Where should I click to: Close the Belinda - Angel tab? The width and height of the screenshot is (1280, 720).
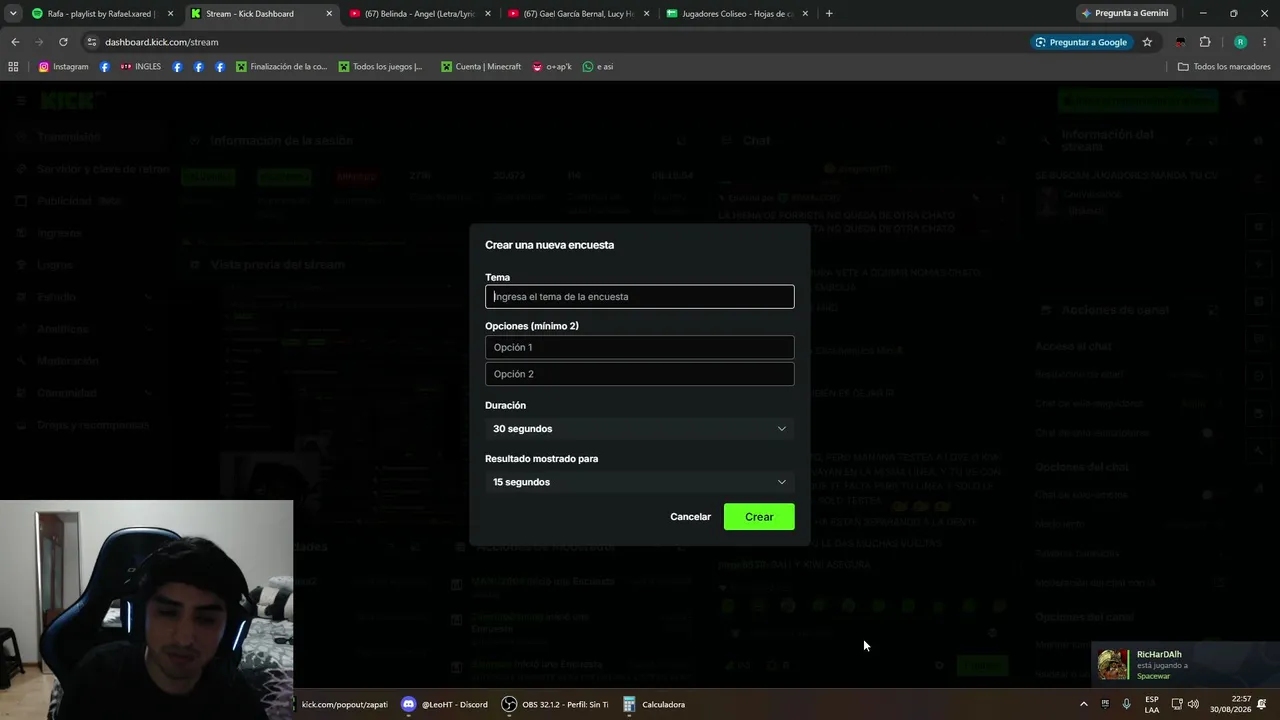[487, 14]
